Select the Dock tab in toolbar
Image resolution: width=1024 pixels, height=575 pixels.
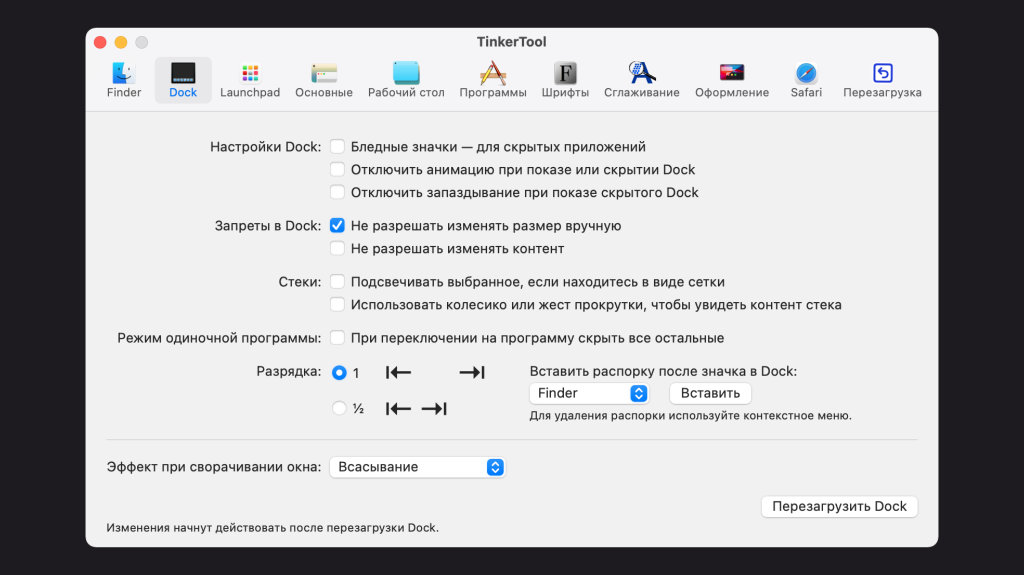183,74
